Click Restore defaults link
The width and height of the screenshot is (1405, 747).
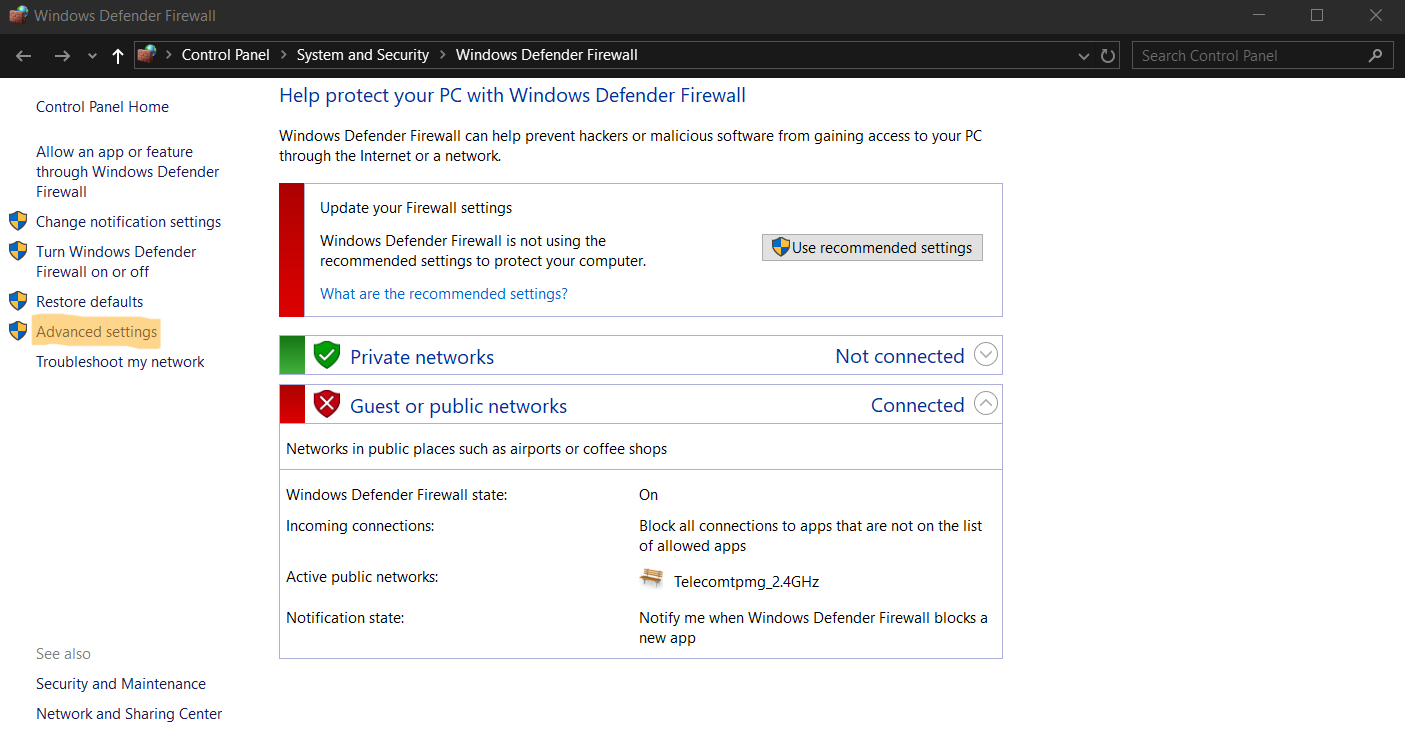[89, 302]
